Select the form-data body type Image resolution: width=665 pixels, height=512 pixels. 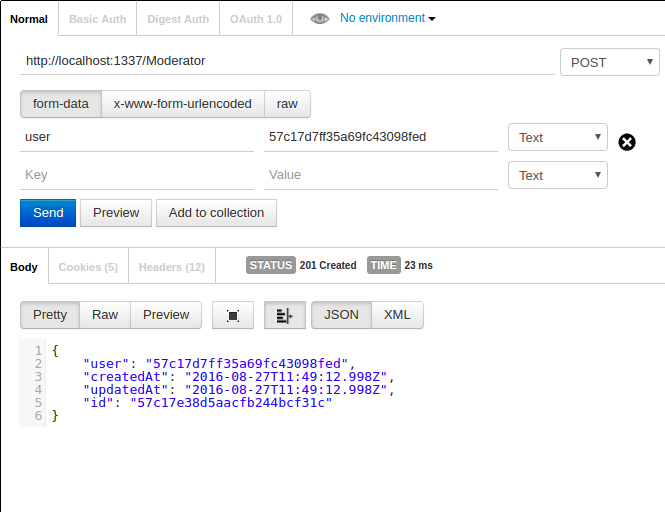[x=61, y=103]
